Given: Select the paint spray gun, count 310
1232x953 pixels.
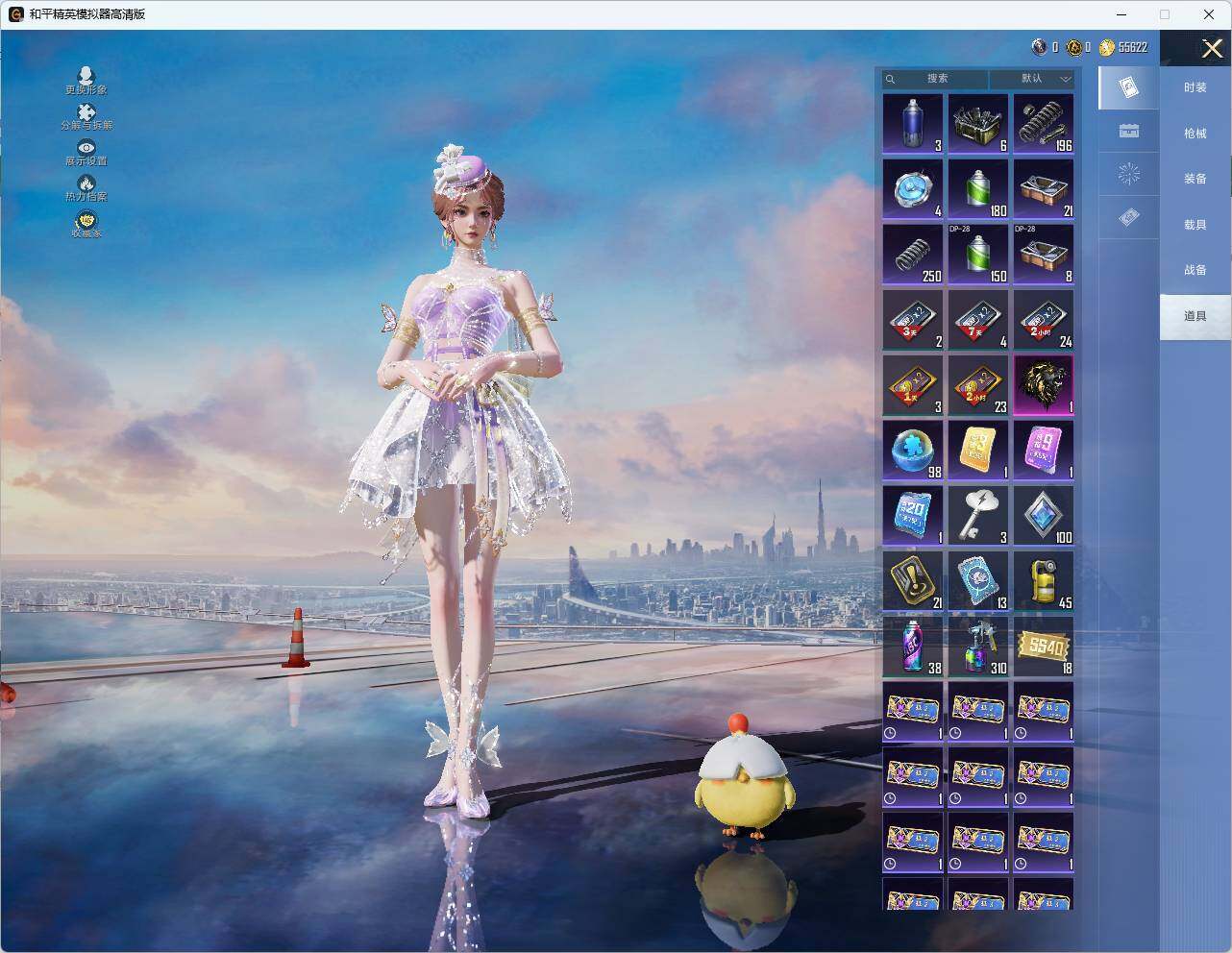Looking at the screenshot, I should pos(978,647).
